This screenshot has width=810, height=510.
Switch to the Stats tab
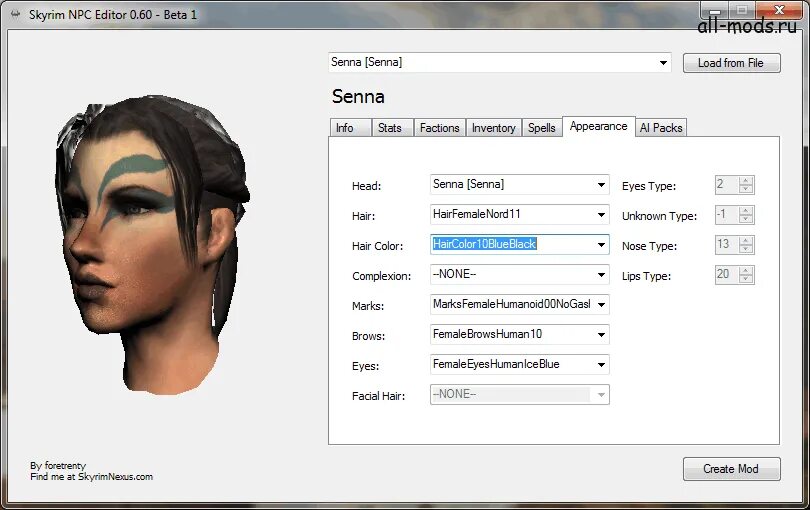click(x=392, y=128)
